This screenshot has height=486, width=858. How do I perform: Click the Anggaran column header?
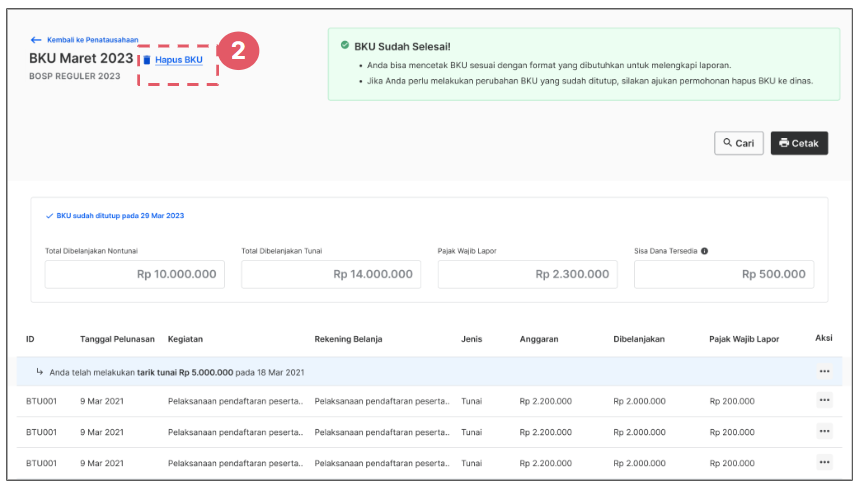click(x=539, y=339)
